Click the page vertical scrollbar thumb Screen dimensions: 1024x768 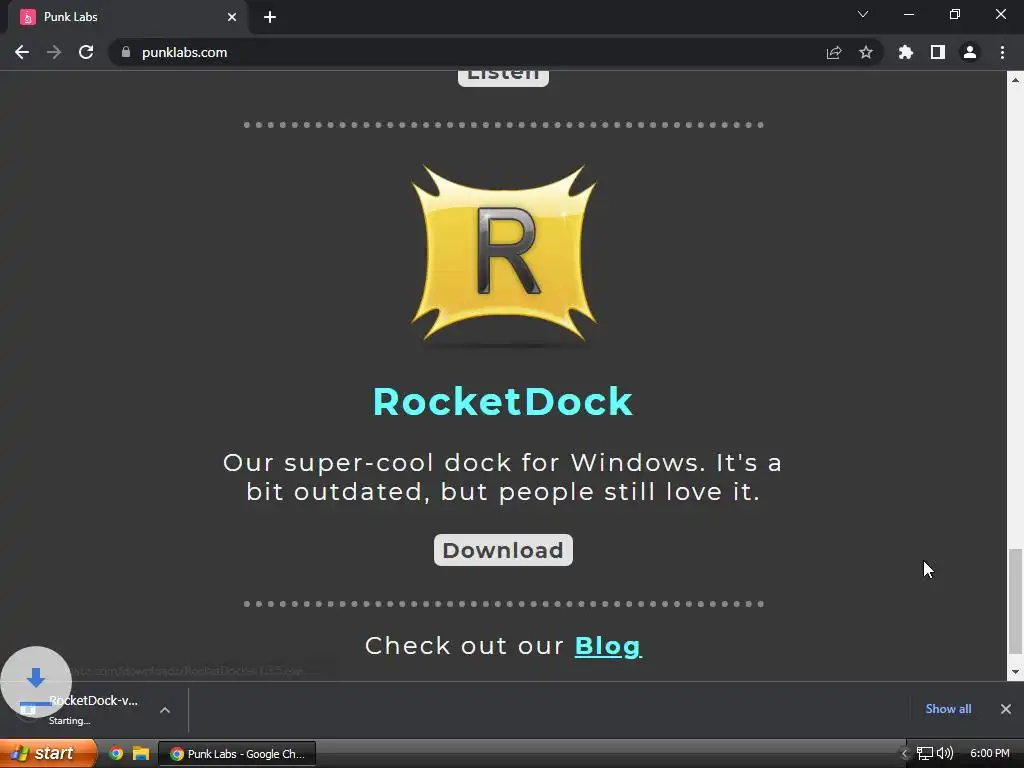1015,601
